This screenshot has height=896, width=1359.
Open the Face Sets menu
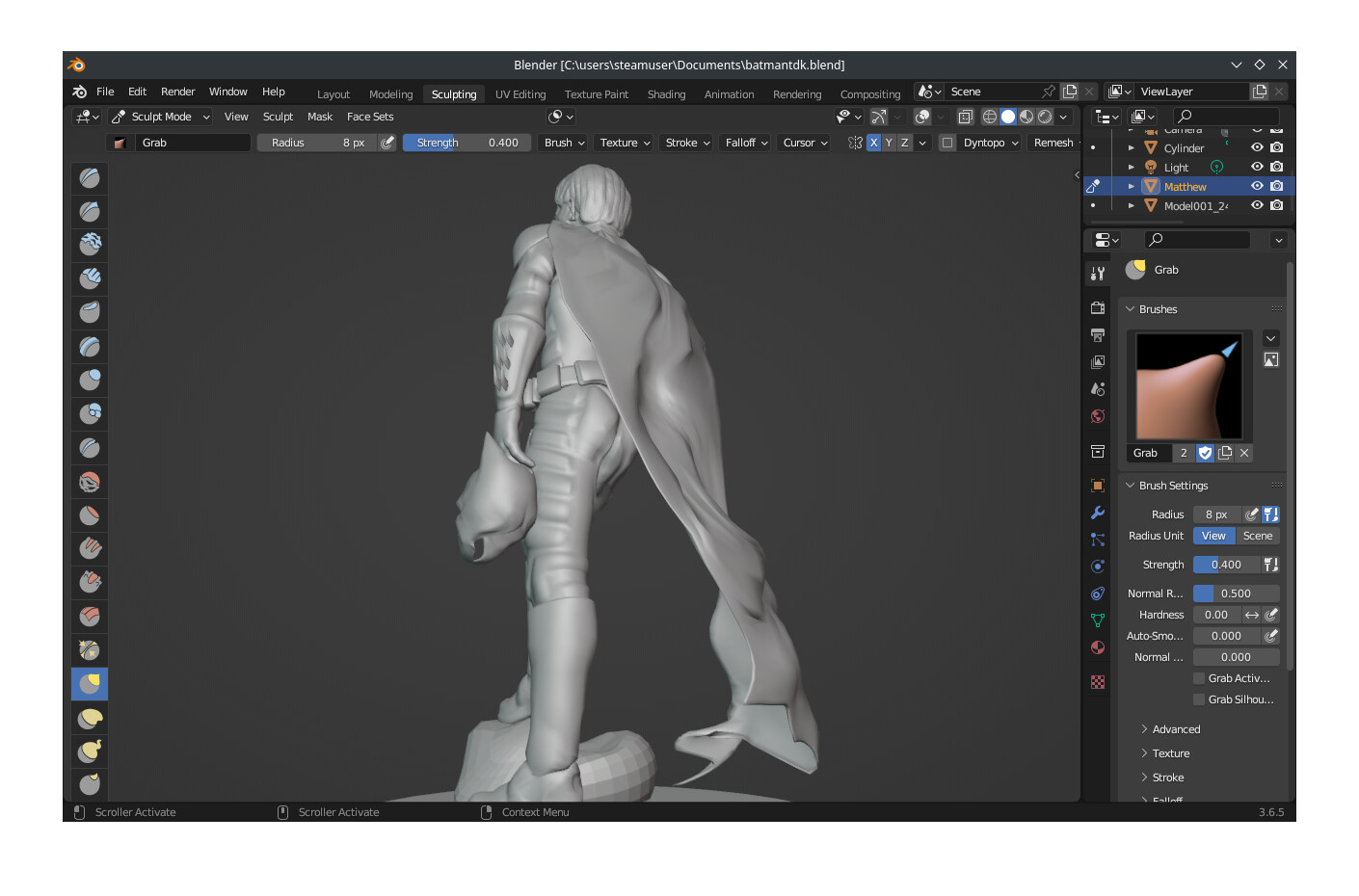370,117
